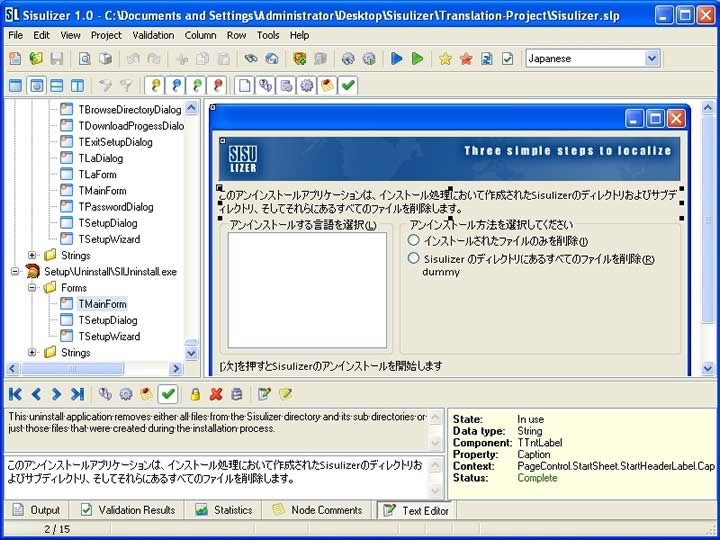Open the Node Comments tab
The image size is (720, 540).
pos(318,510)
